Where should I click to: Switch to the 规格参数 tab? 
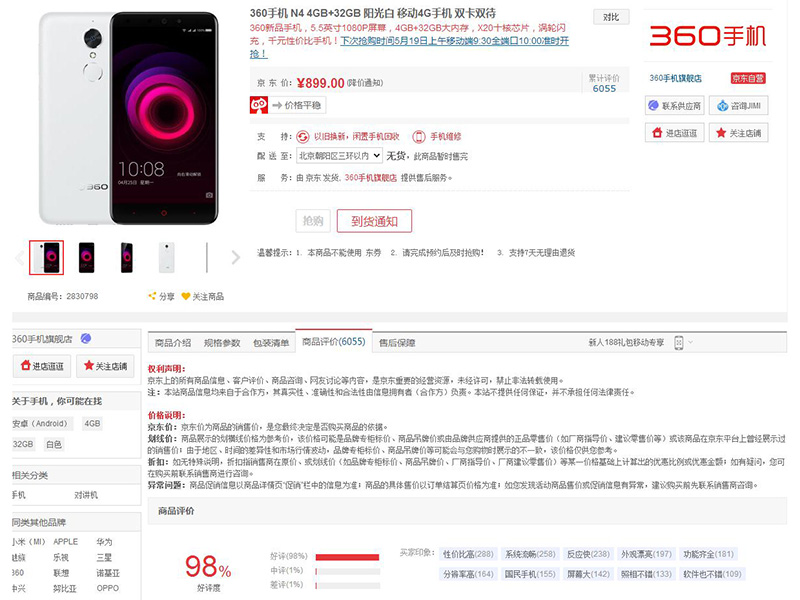tap(222, 343)
